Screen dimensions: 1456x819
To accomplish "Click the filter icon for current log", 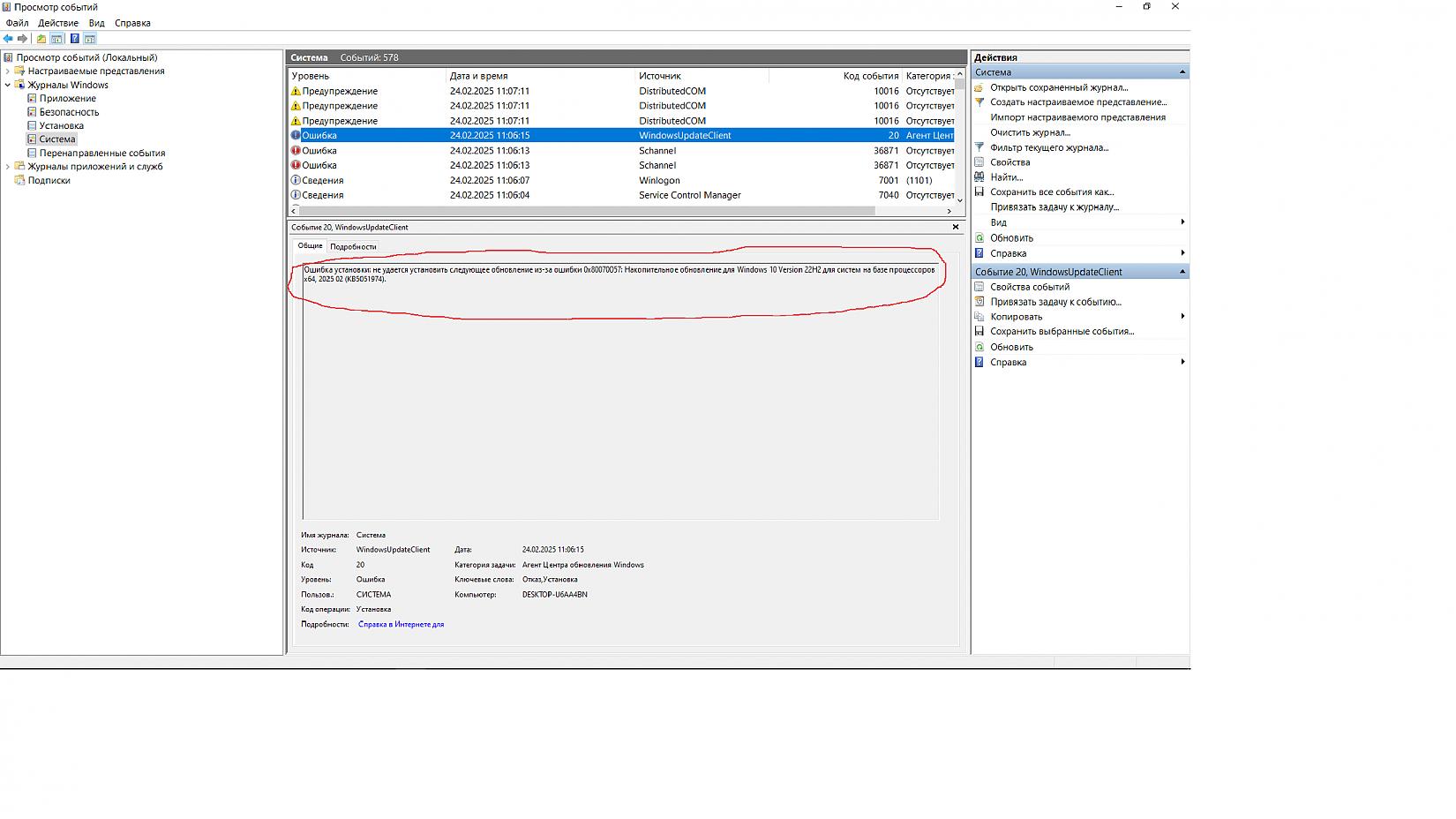I will (979, 147).
